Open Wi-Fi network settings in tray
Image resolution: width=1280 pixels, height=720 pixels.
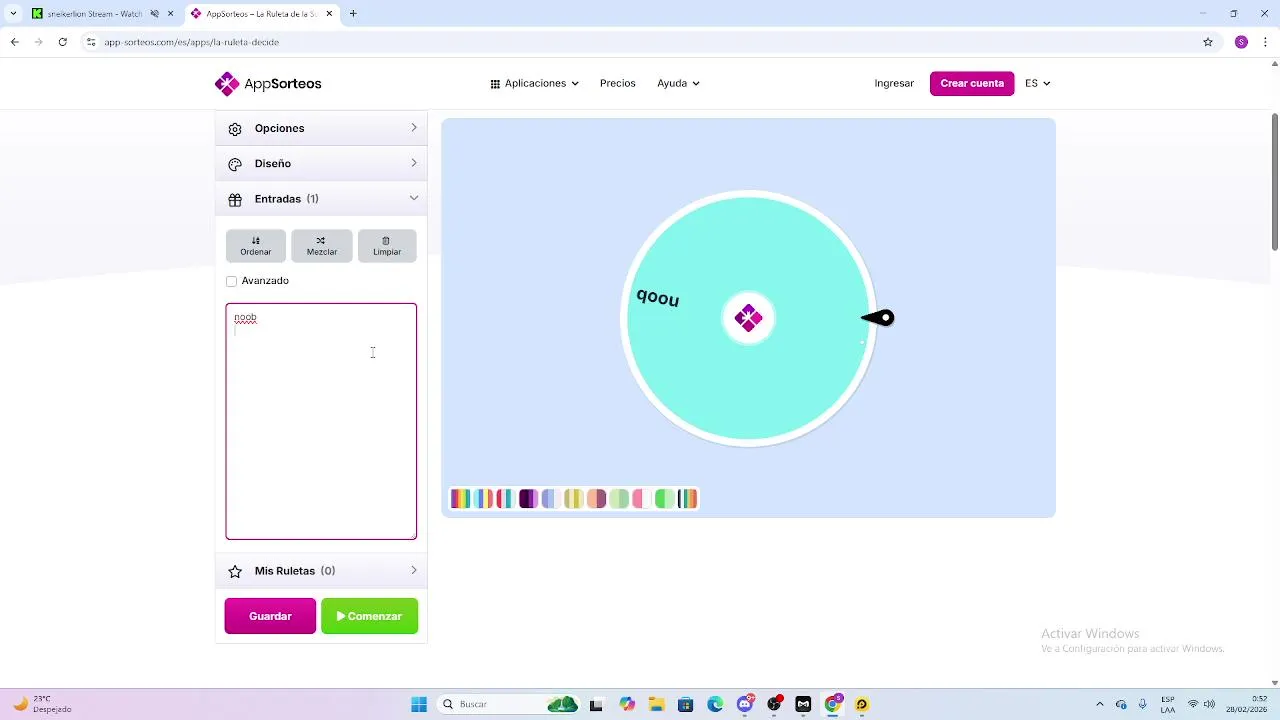pyautogui.click(x=1192, y=704)
